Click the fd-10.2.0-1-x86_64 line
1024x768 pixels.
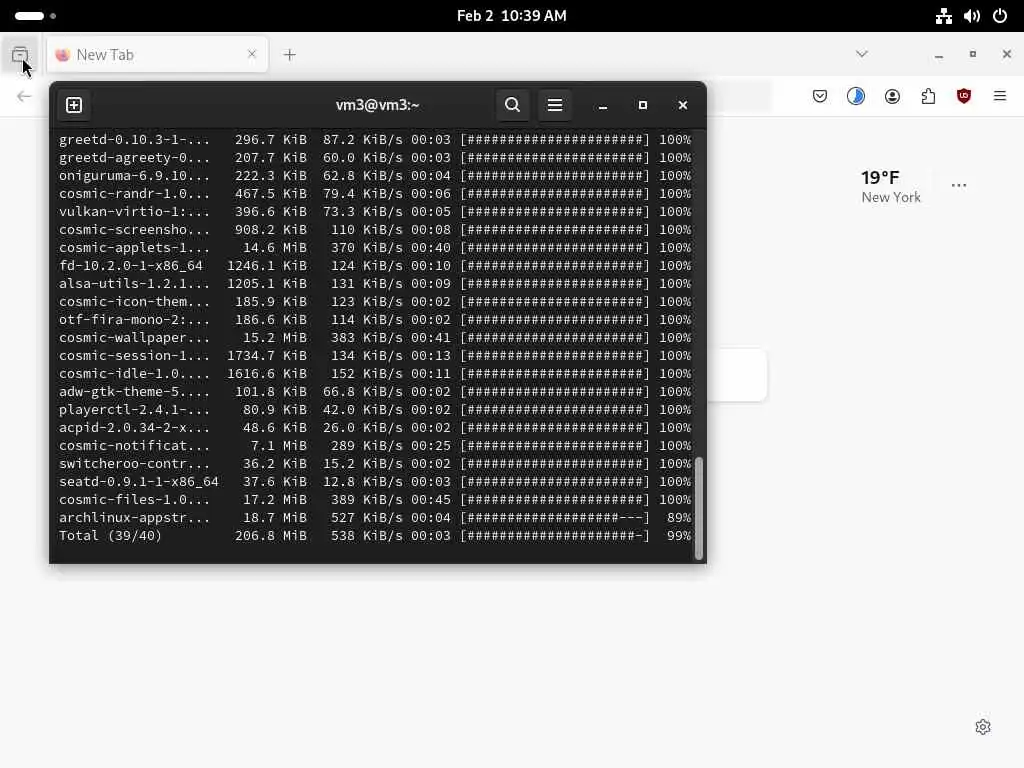click(375, 266)
